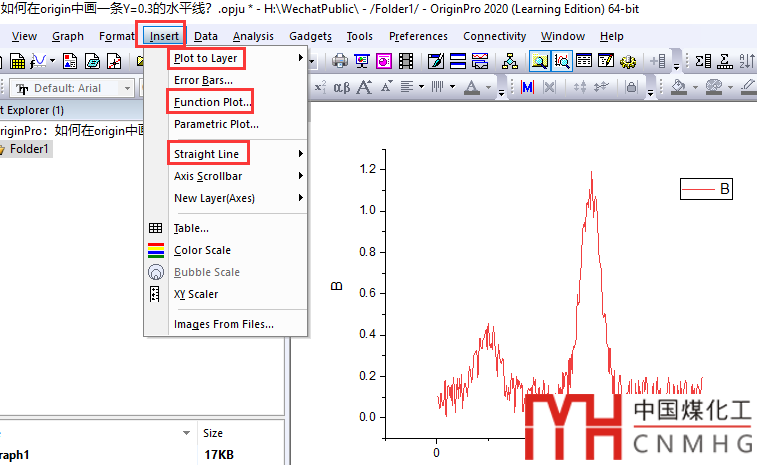Select Folder1 in Project Explorer tree

pos(29,149)
